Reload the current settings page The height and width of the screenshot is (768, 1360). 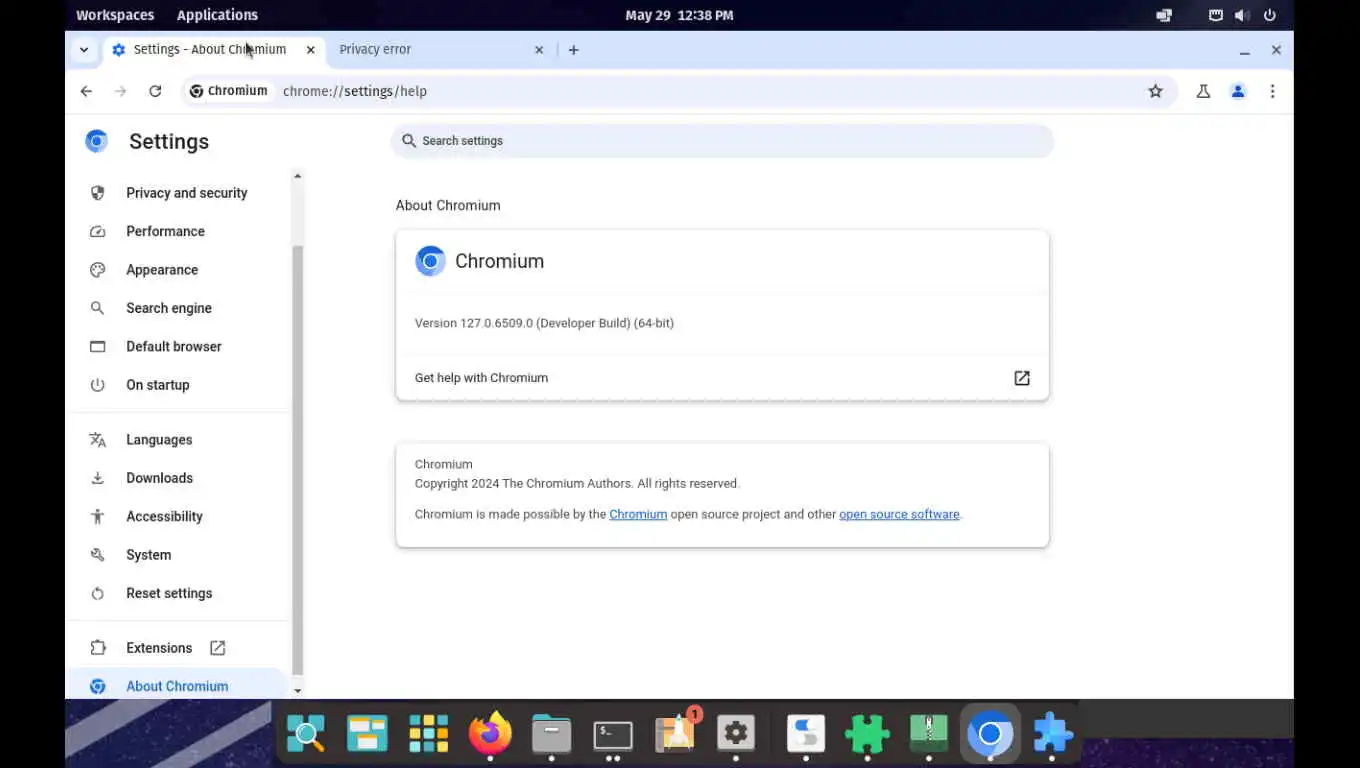[155, 91]
